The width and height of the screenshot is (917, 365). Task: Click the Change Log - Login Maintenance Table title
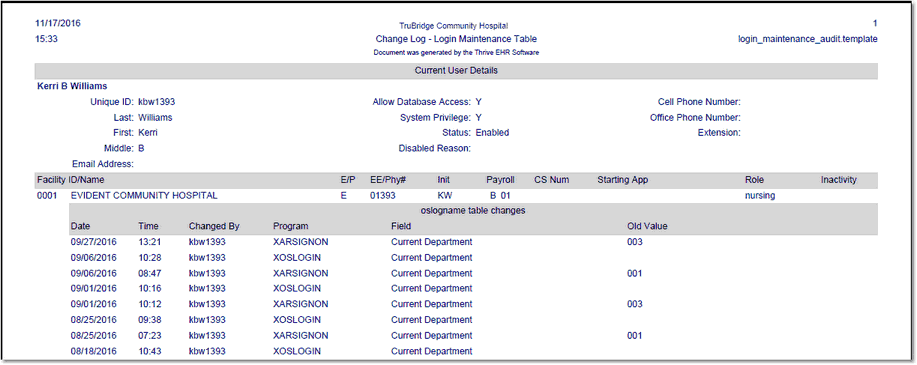[x=456, y=39]
